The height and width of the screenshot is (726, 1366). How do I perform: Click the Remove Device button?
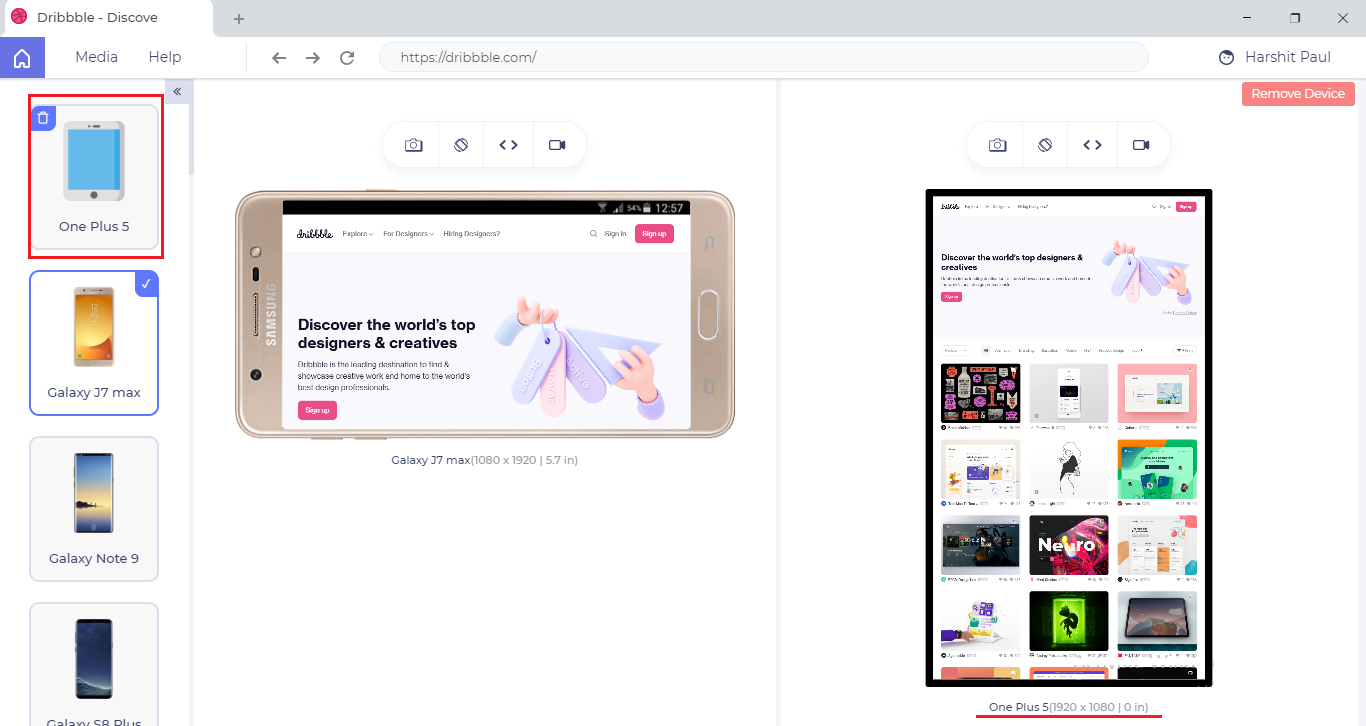pyautogui.click(x=1298, y=93)
